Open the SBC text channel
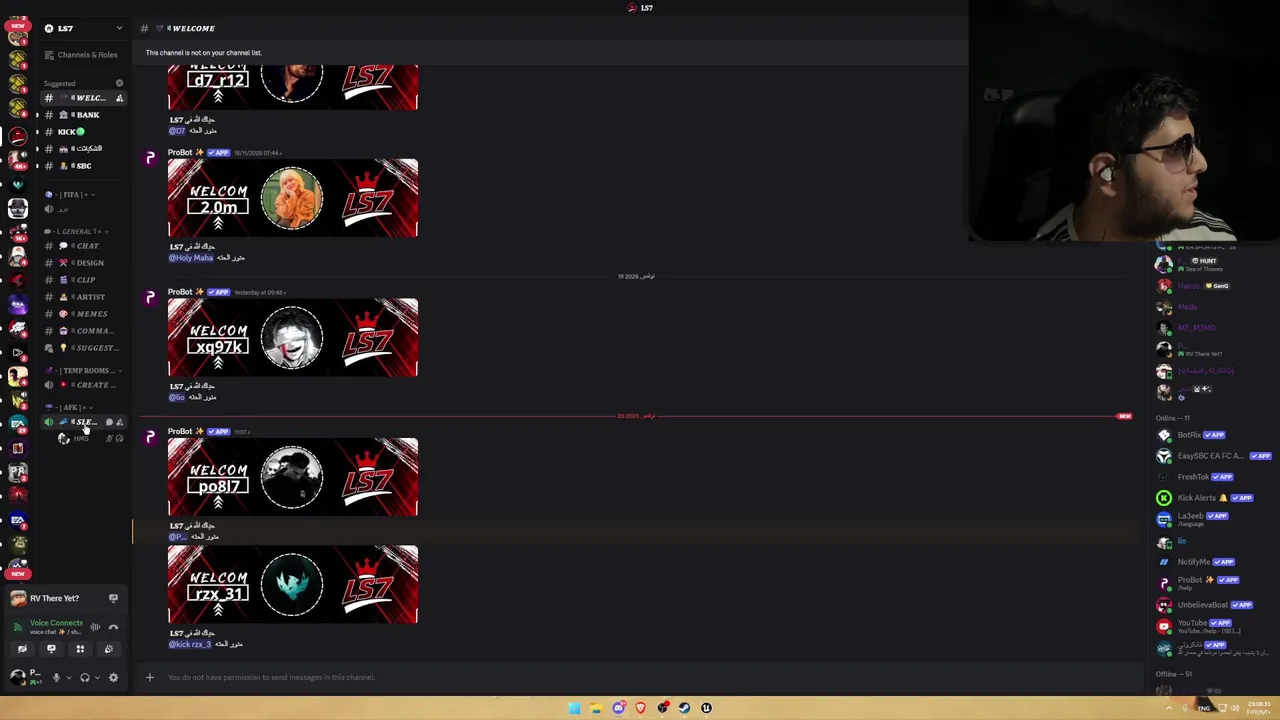The height and width of the screenshot is (720, 1280). click(x=83, y=166)
